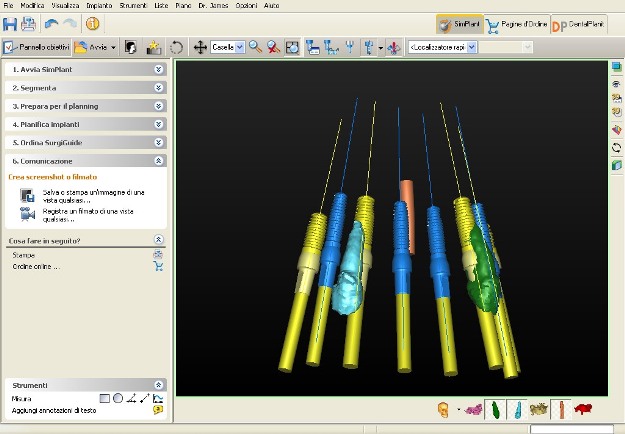Viewport: 625px width, 434px height.
Task: Click the Ordine online link
Action: [x=36, y=266]
